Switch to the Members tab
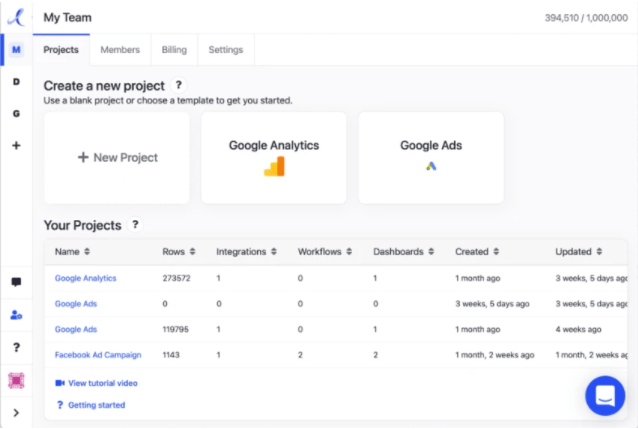Screen dimensions: 638x429 pos(120,49)
